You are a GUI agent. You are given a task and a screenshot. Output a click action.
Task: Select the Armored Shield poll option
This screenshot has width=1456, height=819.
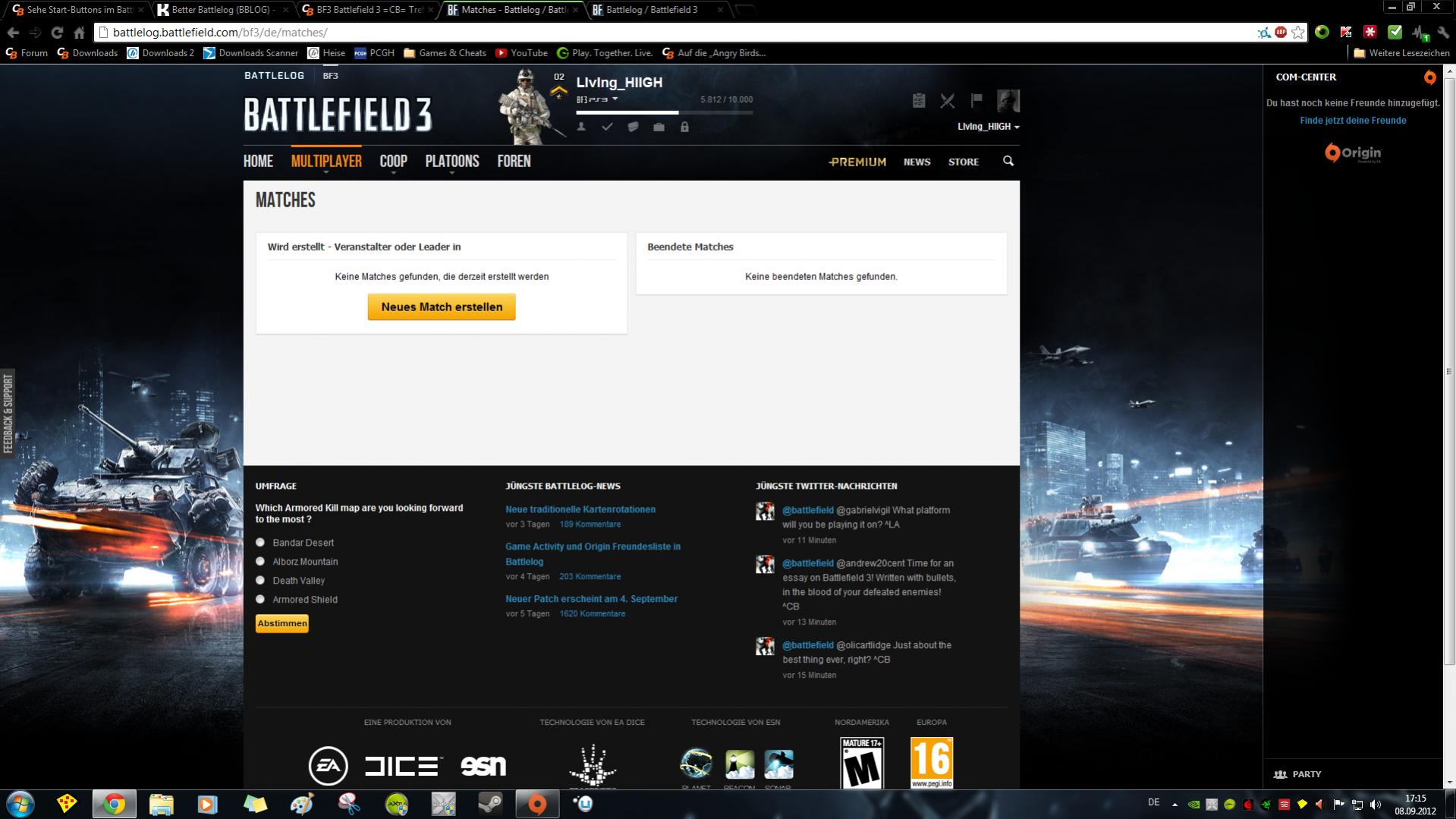(x=260, y=599)
